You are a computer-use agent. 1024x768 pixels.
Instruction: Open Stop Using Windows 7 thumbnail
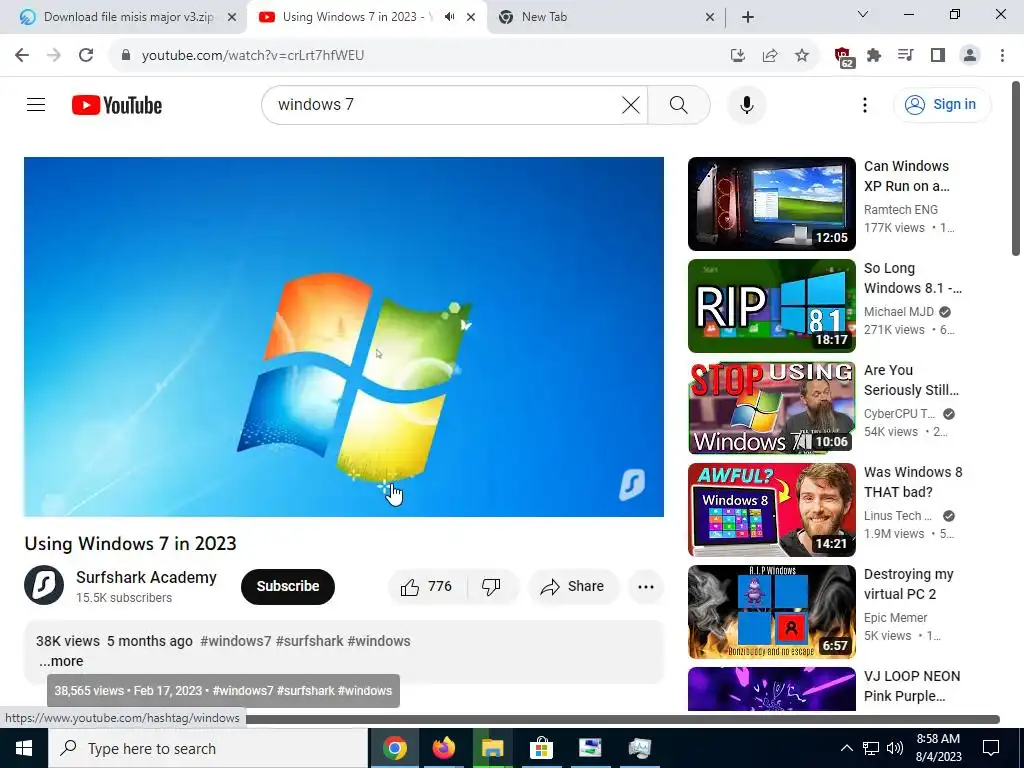coord(771,408)
